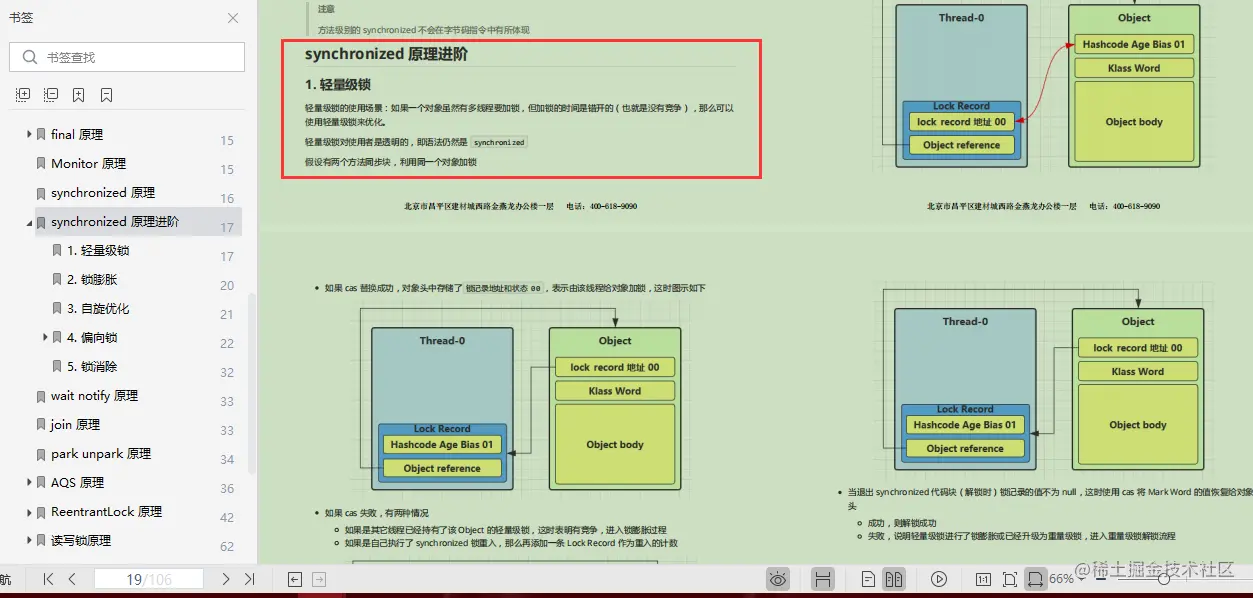Start slideshow playback mode
The width and height of the screenshot is (1253, 598).
[x=938, y=578]
